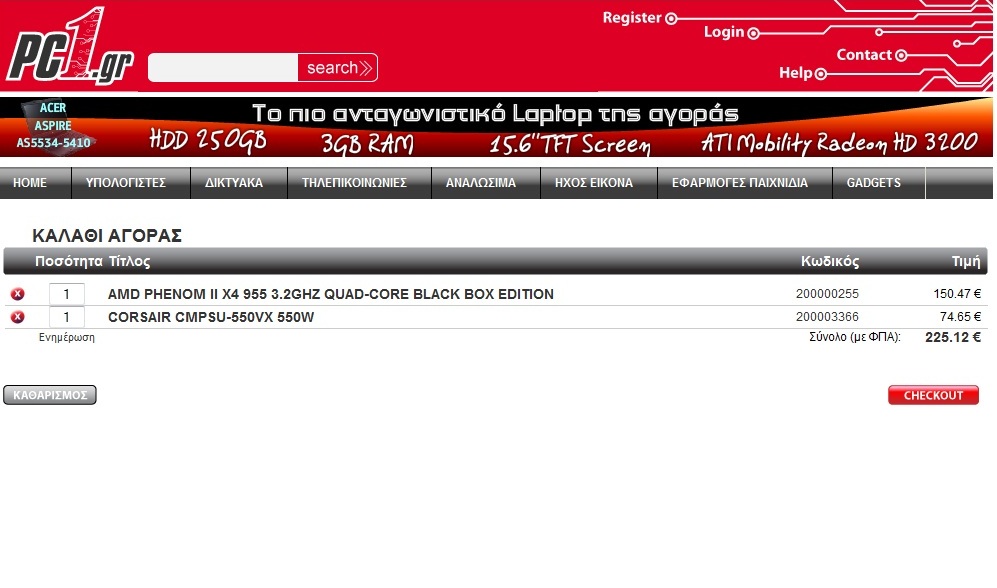Click the search text field
997x588 pixels.
[x=223, y=67]
